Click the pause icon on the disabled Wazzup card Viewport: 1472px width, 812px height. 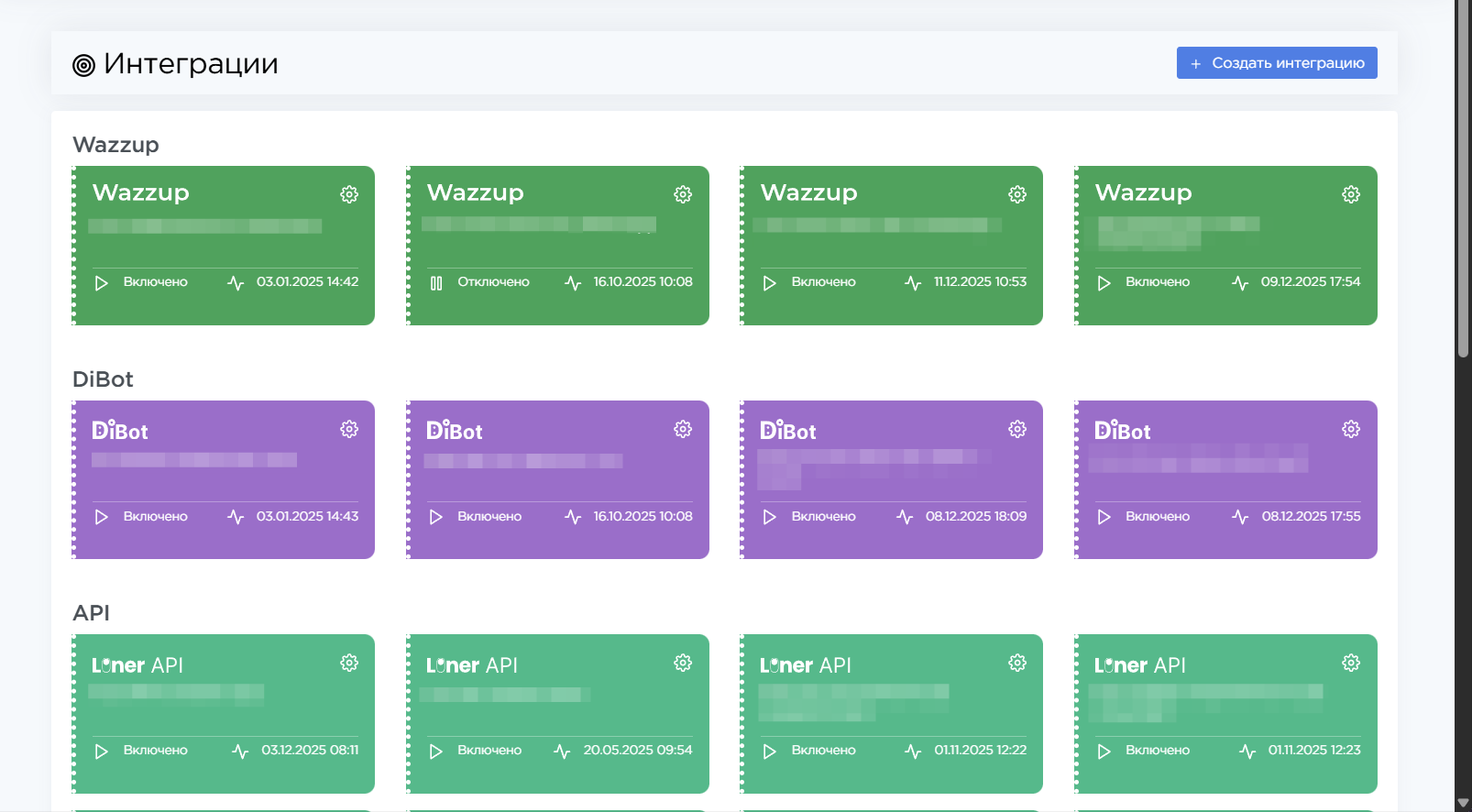436,283
